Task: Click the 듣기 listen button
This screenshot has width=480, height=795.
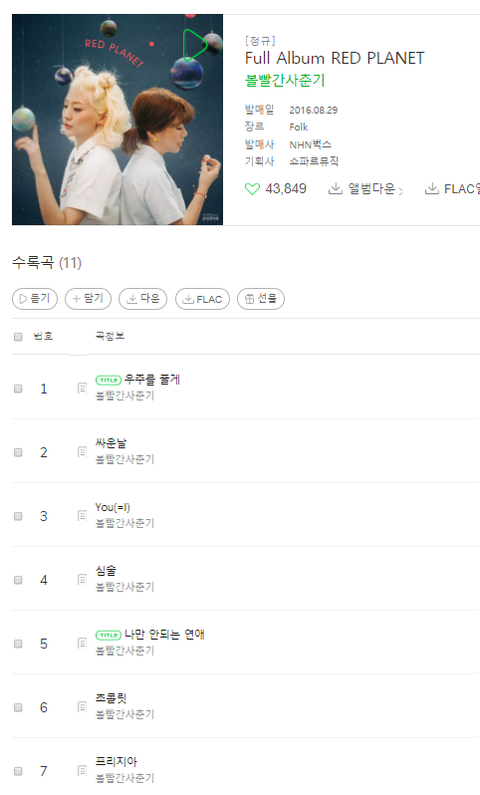Action: click(35, 299)
